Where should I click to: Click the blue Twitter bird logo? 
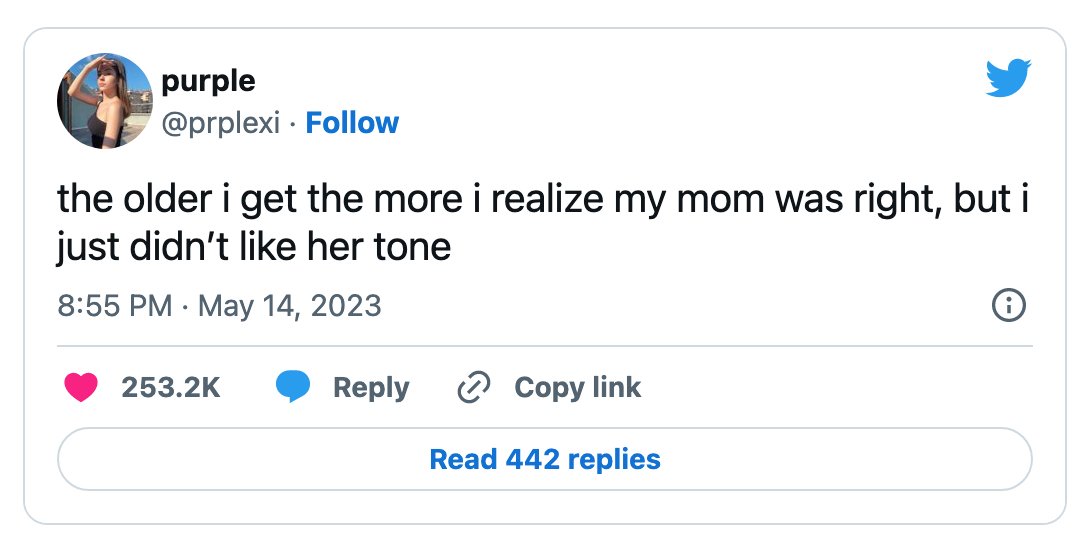pos(1008,78)
